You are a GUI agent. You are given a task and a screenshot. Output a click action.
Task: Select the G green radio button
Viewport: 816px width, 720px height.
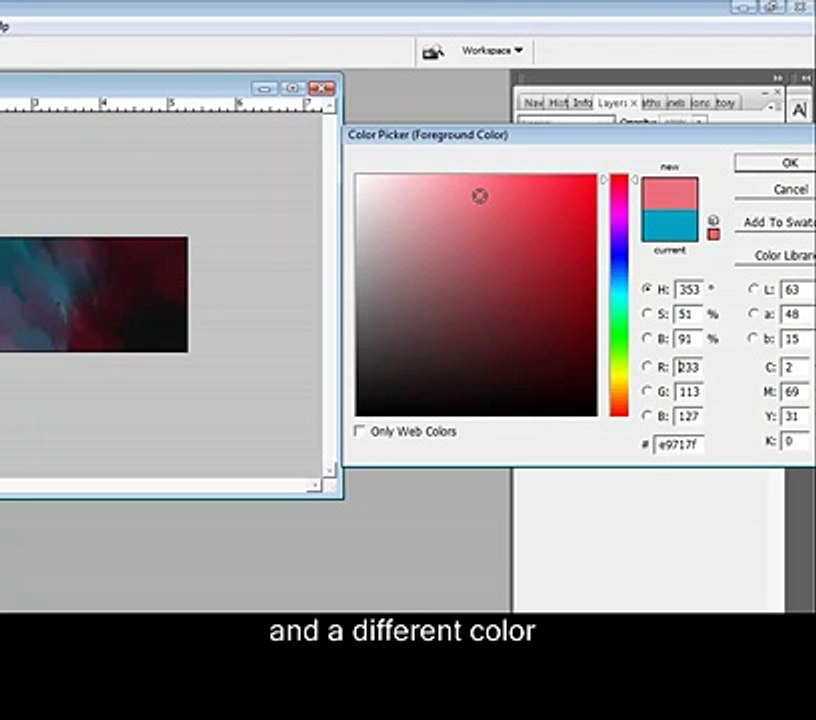click(x=647, y=390)
